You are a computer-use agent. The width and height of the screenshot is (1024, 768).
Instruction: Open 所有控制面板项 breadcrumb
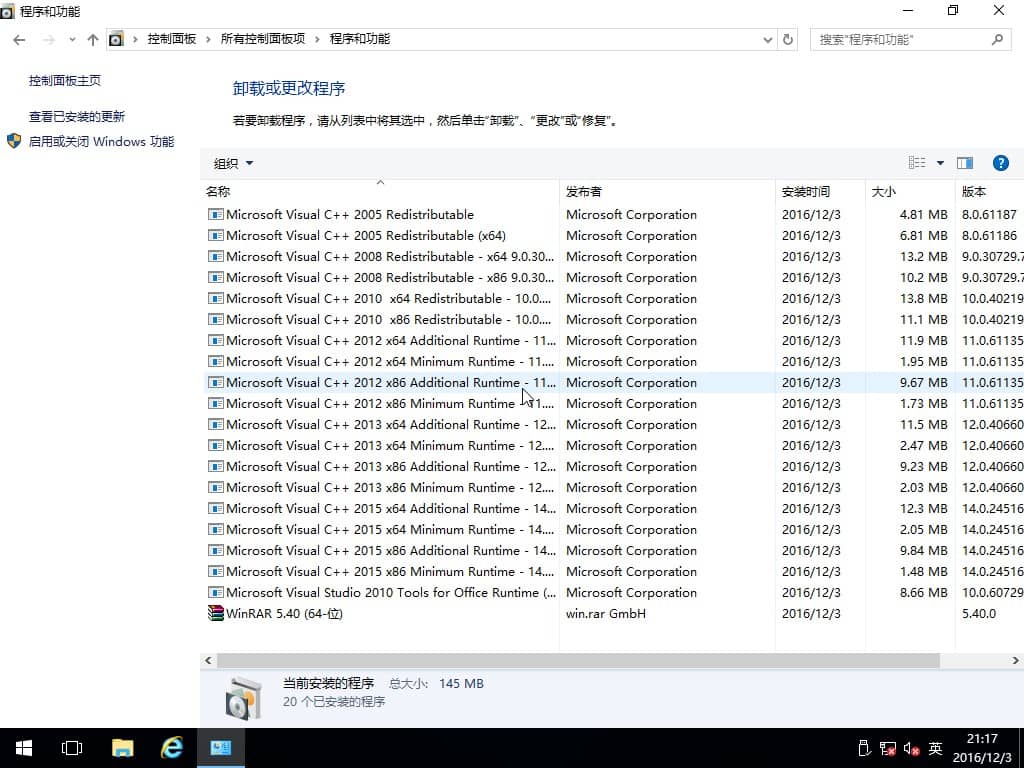[263, 39]
